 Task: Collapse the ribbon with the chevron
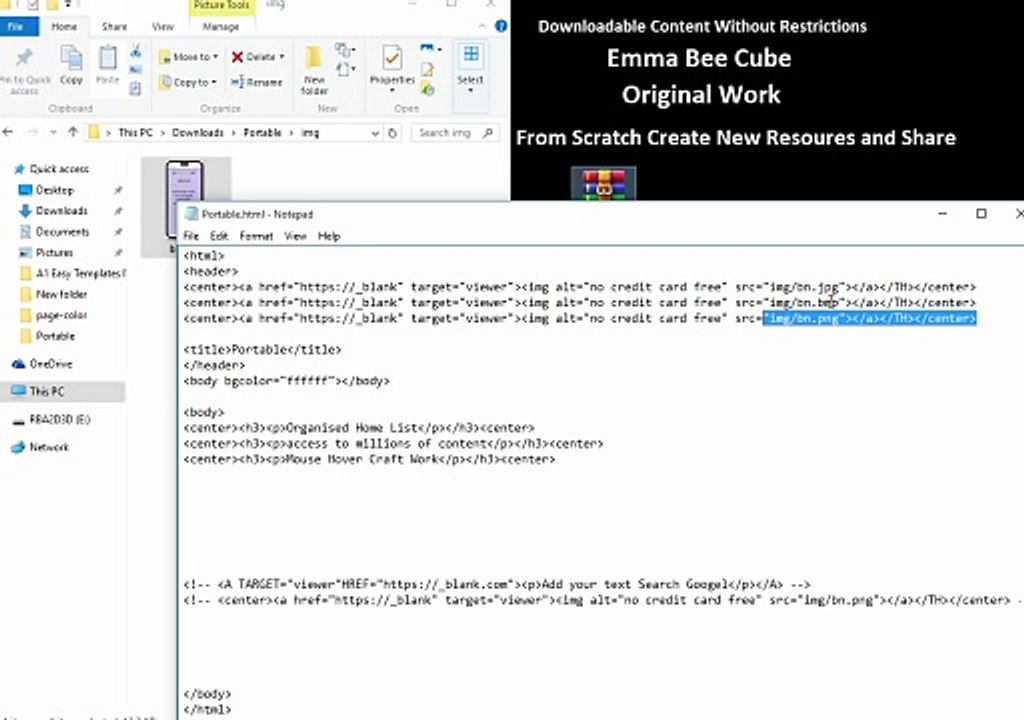[x=482, y=26]
